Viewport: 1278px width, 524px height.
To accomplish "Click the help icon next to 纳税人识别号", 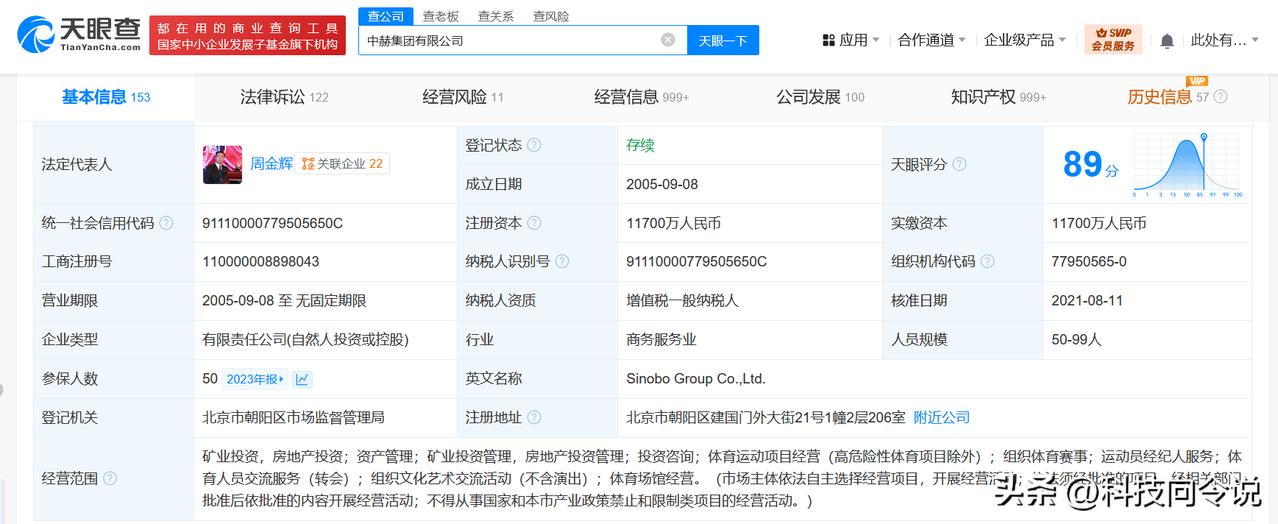I will point(562,261).
